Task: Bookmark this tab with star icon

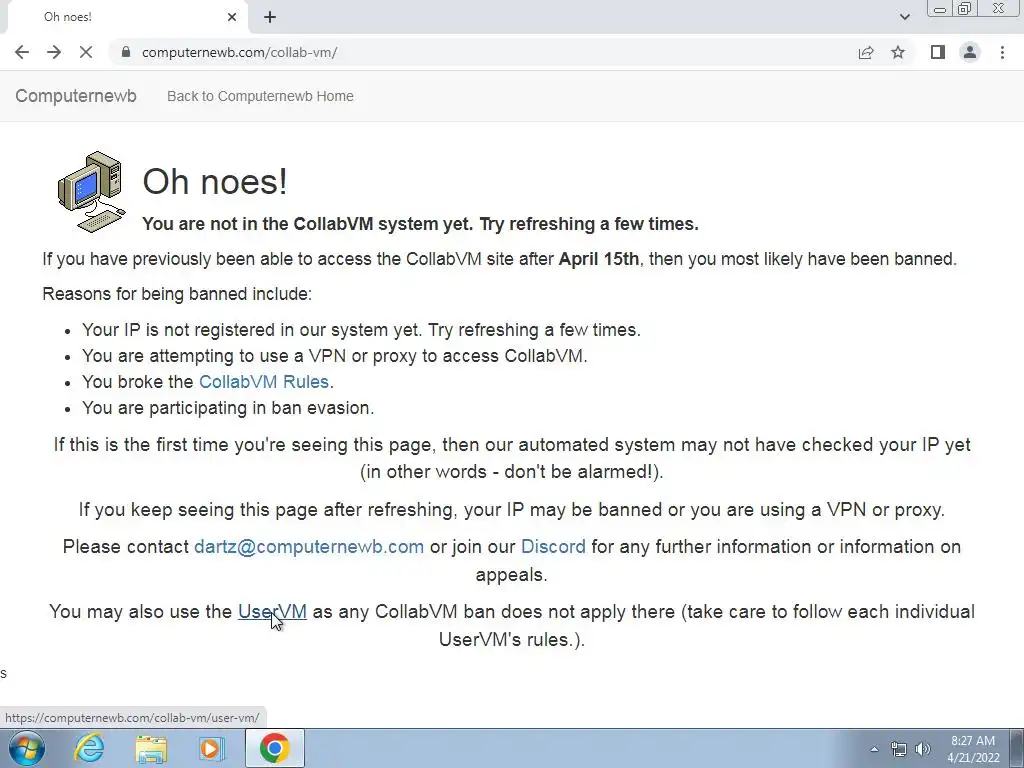Action: click(x=898, y=52)
